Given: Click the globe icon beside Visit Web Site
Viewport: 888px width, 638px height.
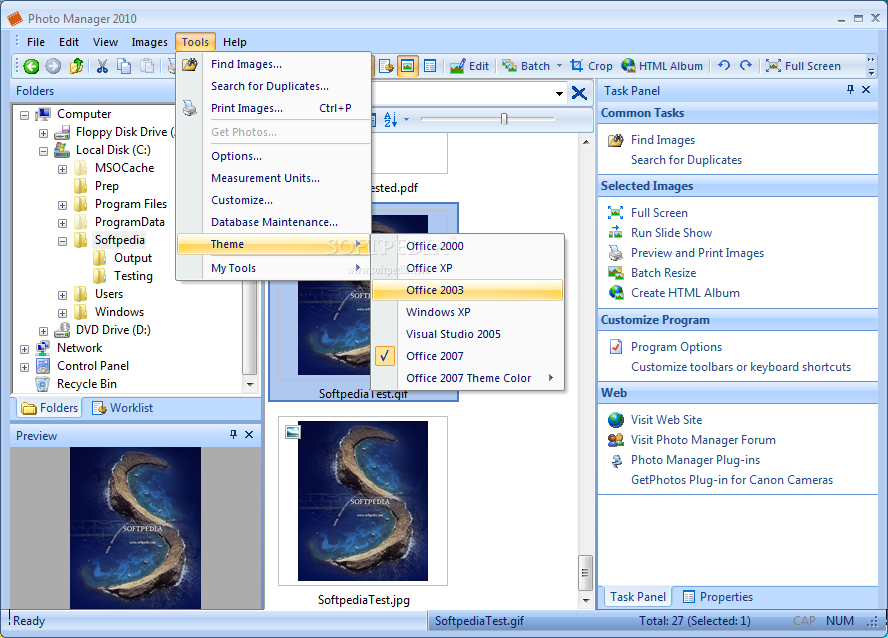Looking at the screenshot, I should click(x=616, y=419).
